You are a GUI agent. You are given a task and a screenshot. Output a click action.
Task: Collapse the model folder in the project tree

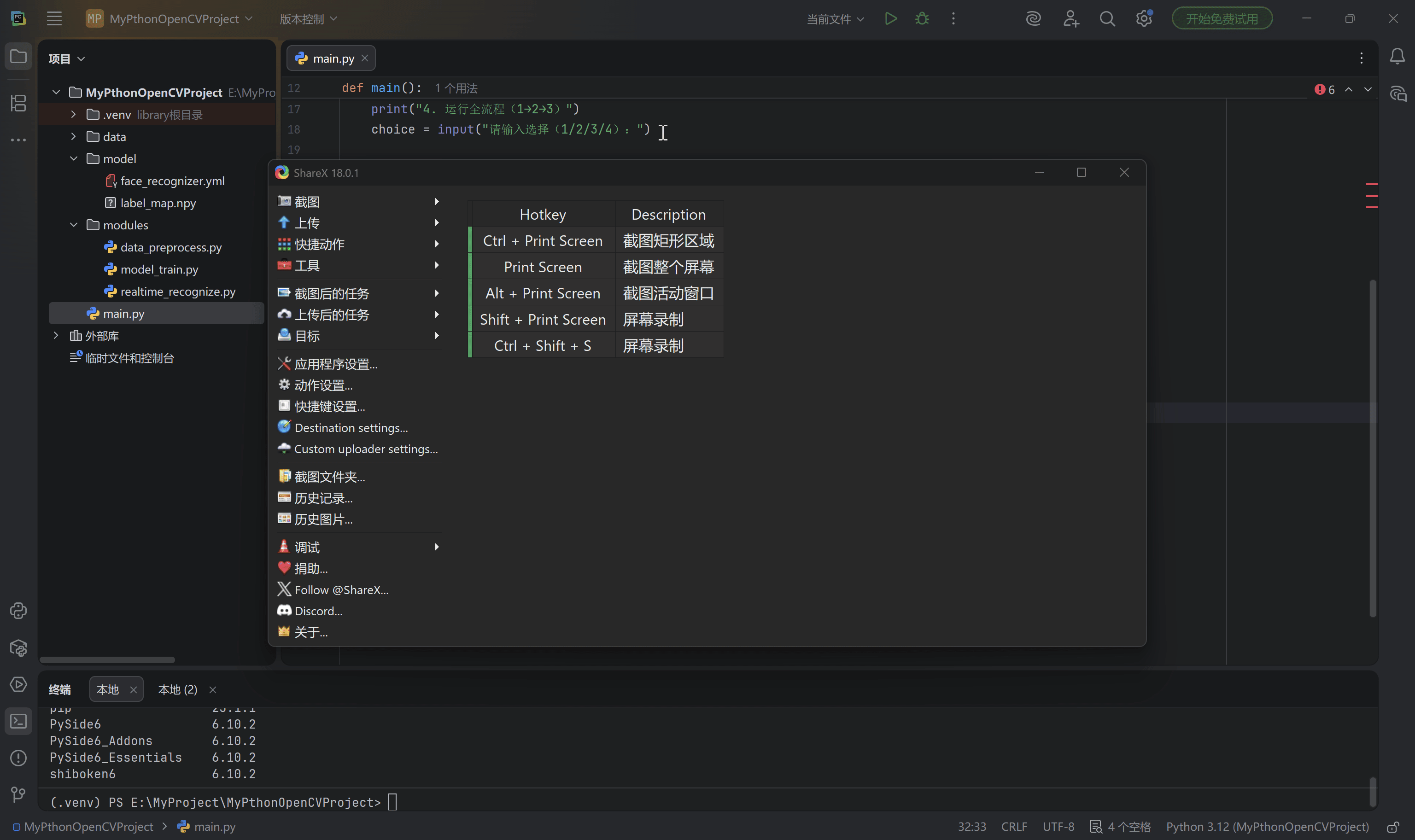point(74,158)
